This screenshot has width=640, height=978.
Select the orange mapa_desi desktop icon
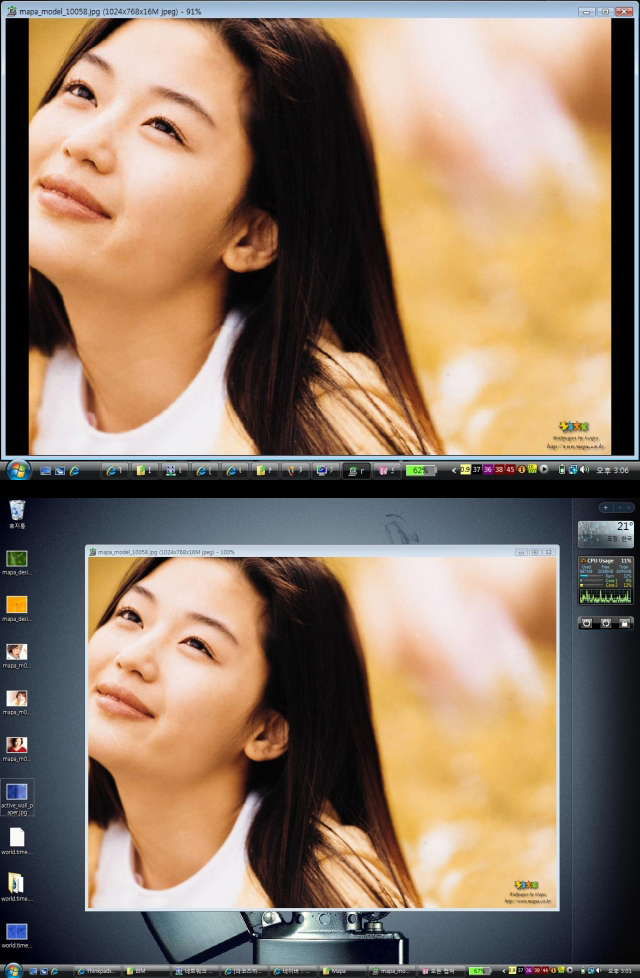click(x=17, y=609)
